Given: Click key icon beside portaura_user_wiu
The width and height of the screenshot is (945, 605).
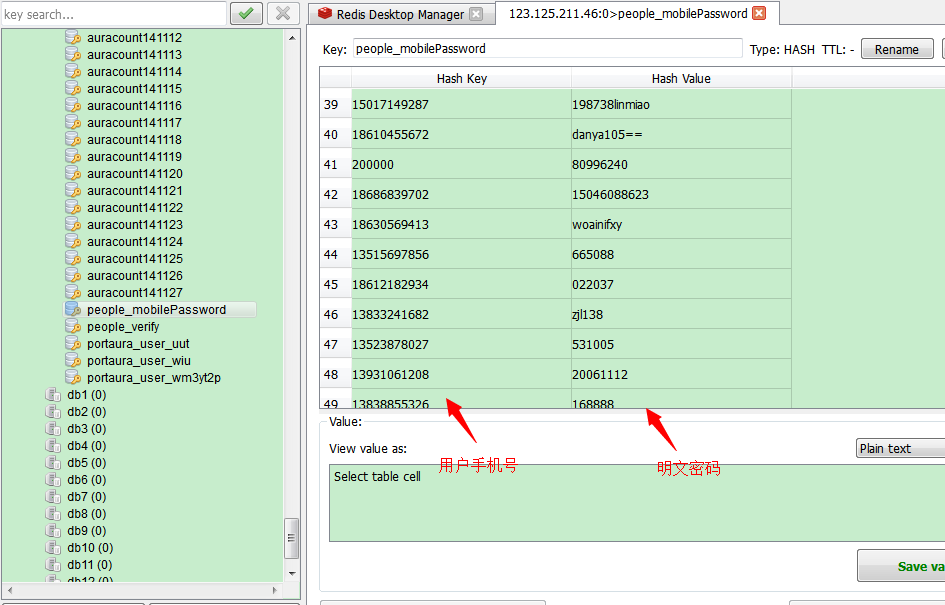Looking at the screenshot, I should pos(73,360).
